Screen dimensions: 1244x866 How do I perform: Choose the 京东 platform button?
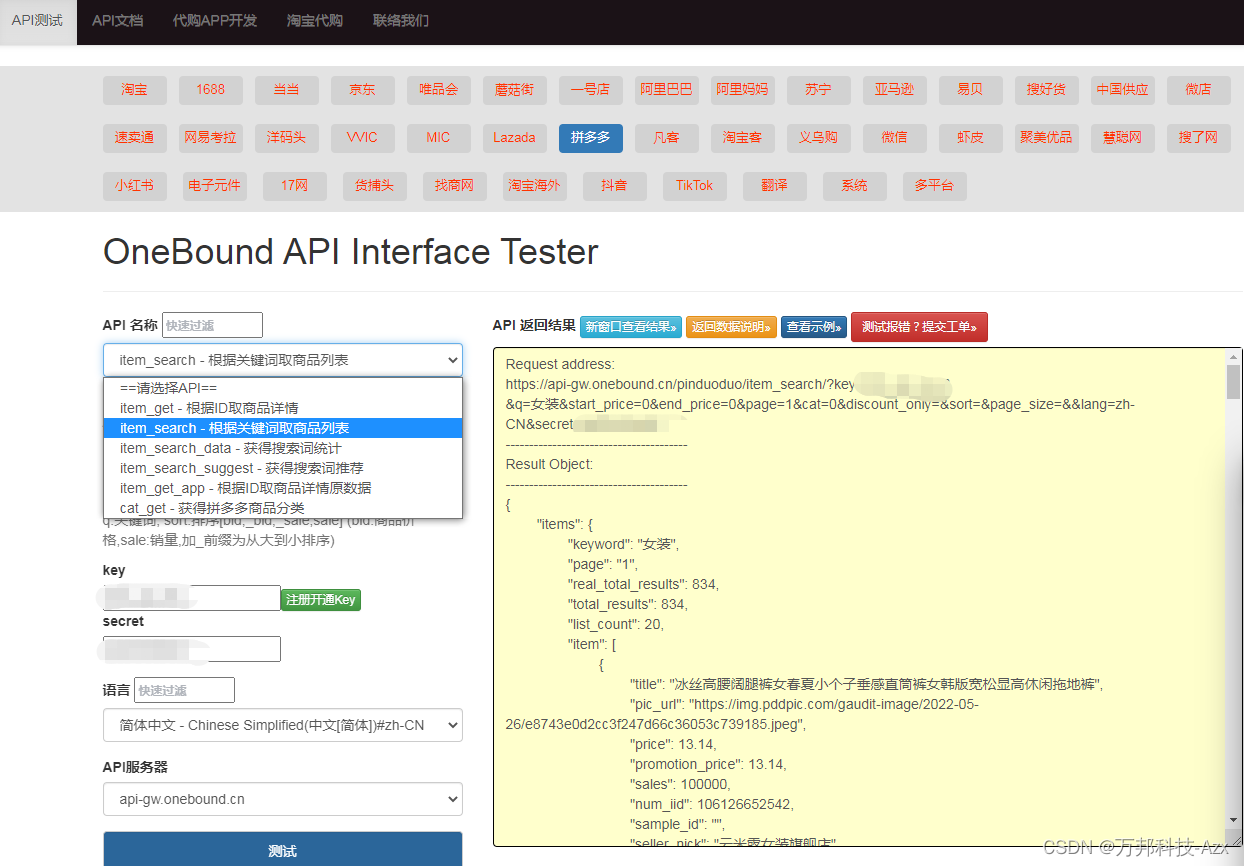click(x=363, y=90)
